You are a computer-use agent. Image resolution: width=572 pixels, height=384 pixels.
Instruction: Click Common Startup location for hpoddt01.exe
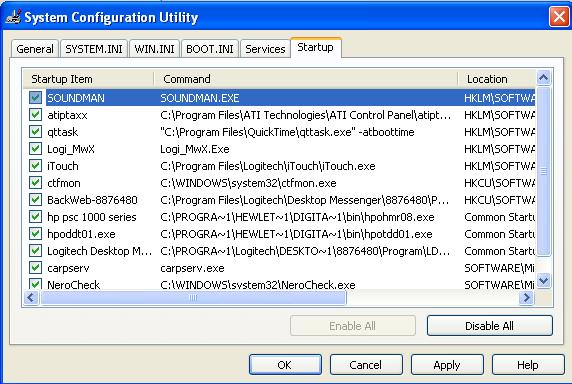pos(499,234)
